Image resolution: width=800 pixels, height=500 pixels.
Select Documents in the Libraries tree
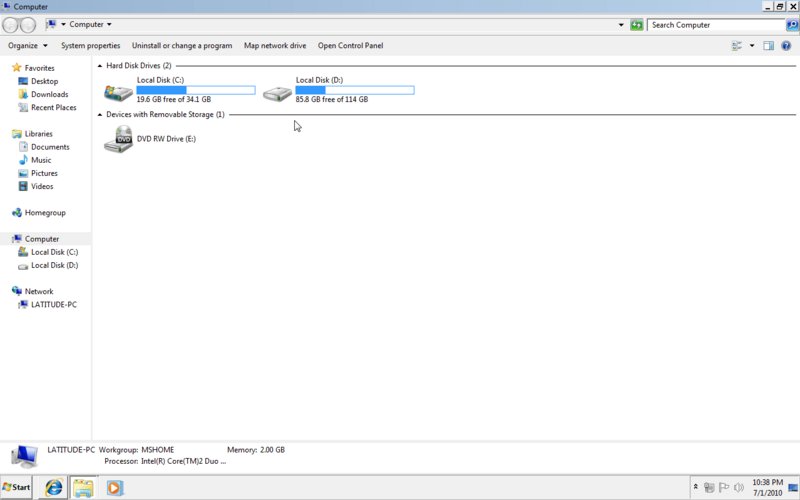tap(50, 147)
